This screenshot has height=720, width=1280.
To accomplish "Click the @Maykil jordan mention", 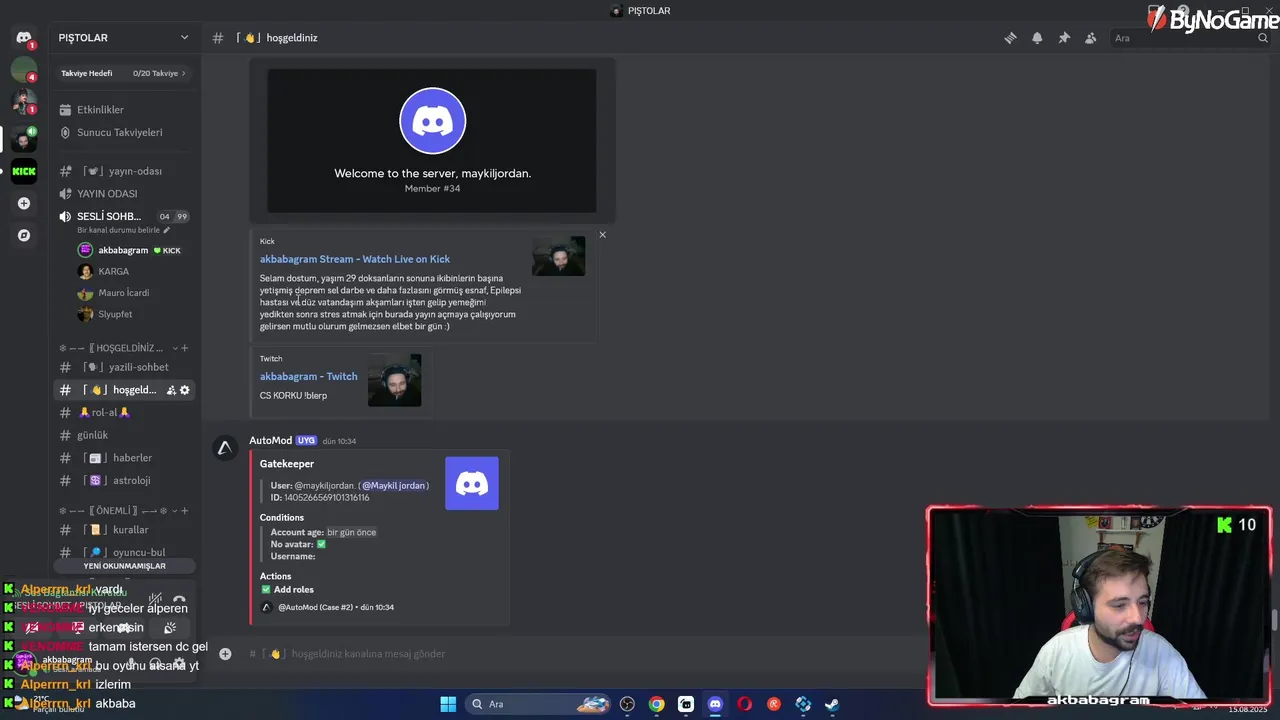I will pos(394,485).
